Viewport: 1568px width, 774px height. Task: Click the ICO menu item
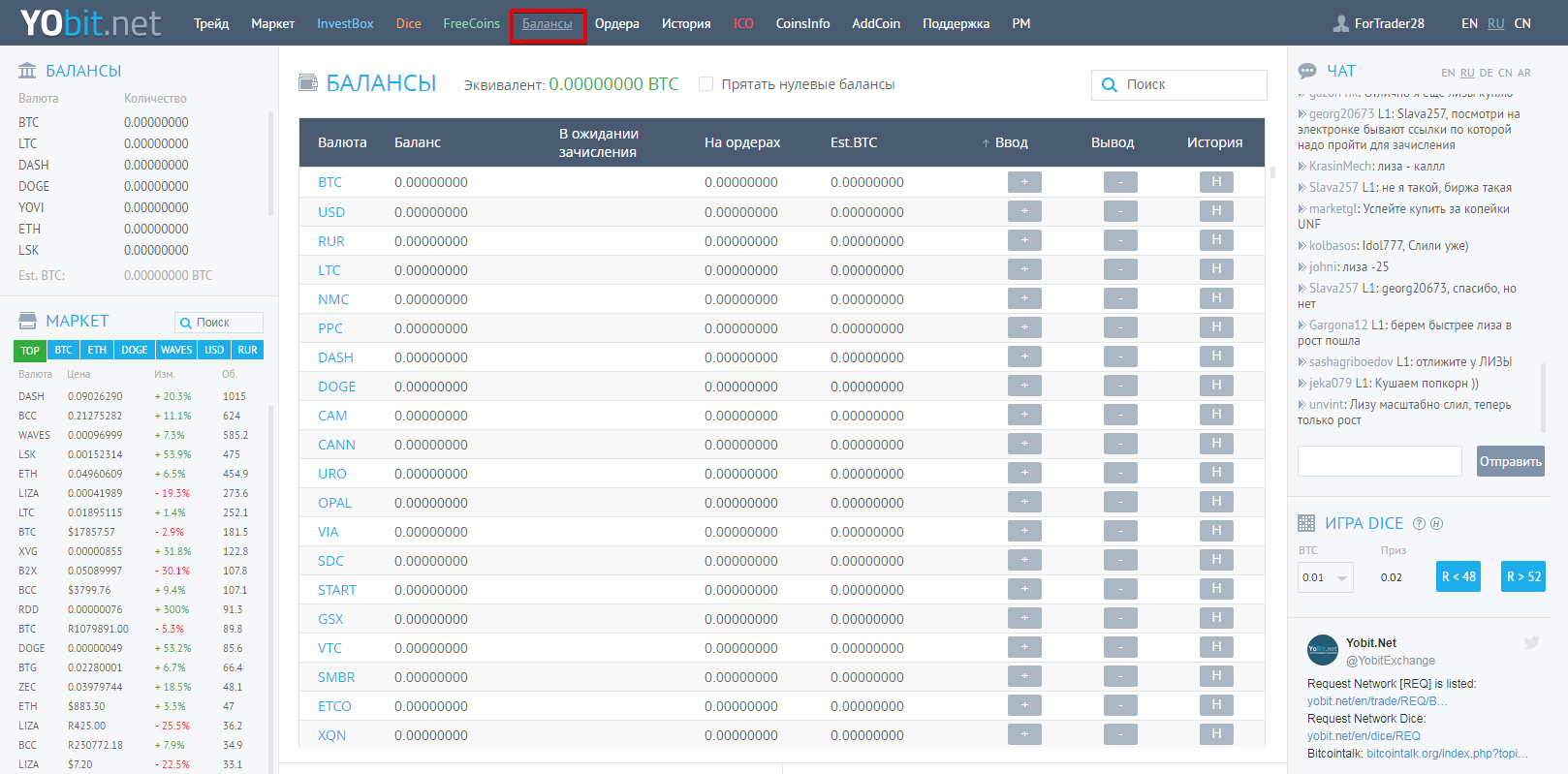(x=743, y=23)
